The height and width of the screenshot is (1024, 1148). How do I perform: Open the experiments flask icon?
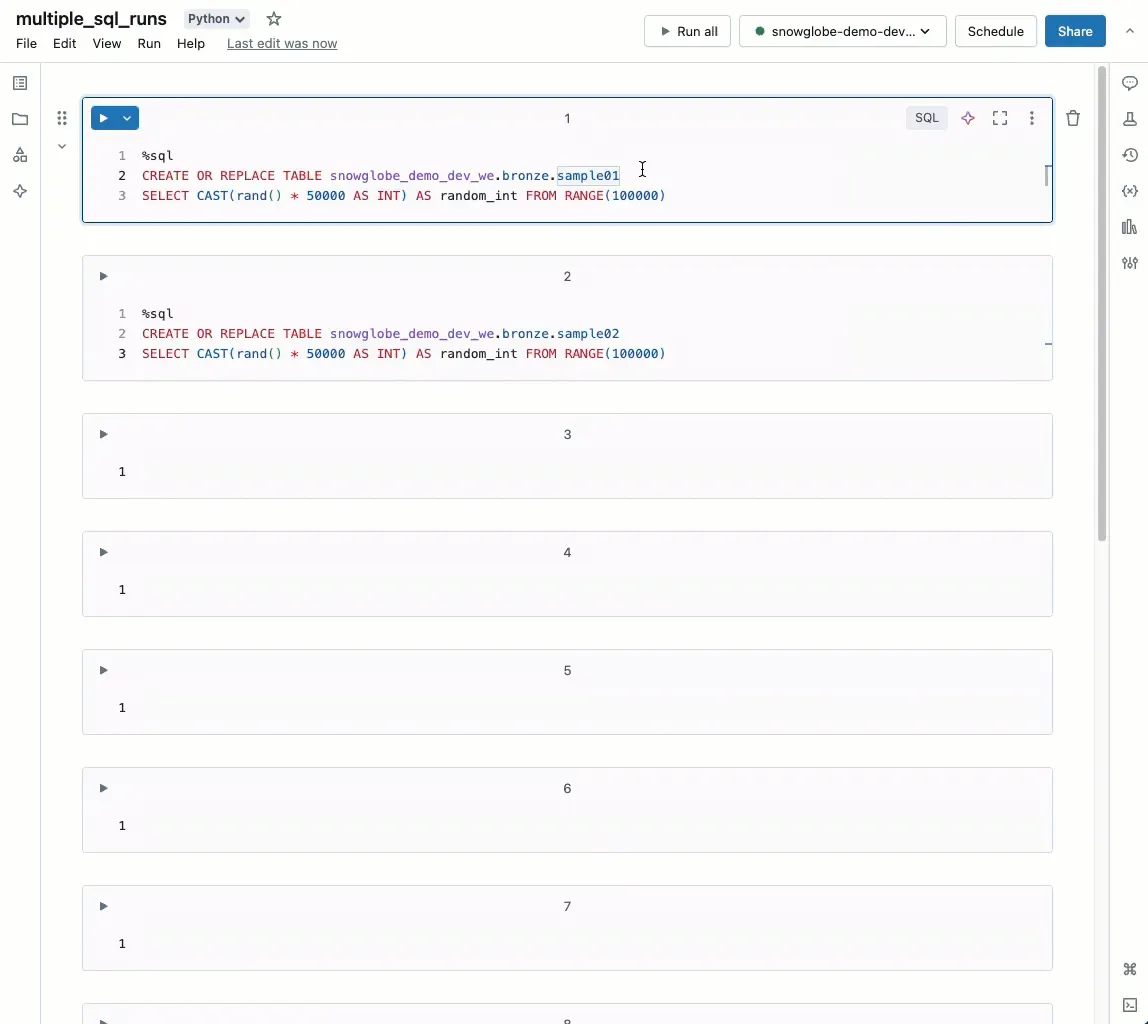(x=1130, y=119)
